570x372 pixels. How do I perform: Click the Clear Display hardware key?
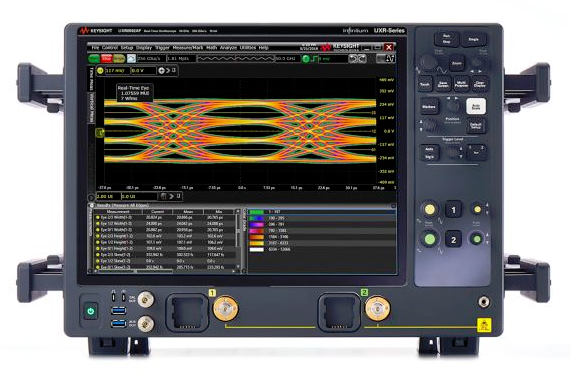coord(480,84)
